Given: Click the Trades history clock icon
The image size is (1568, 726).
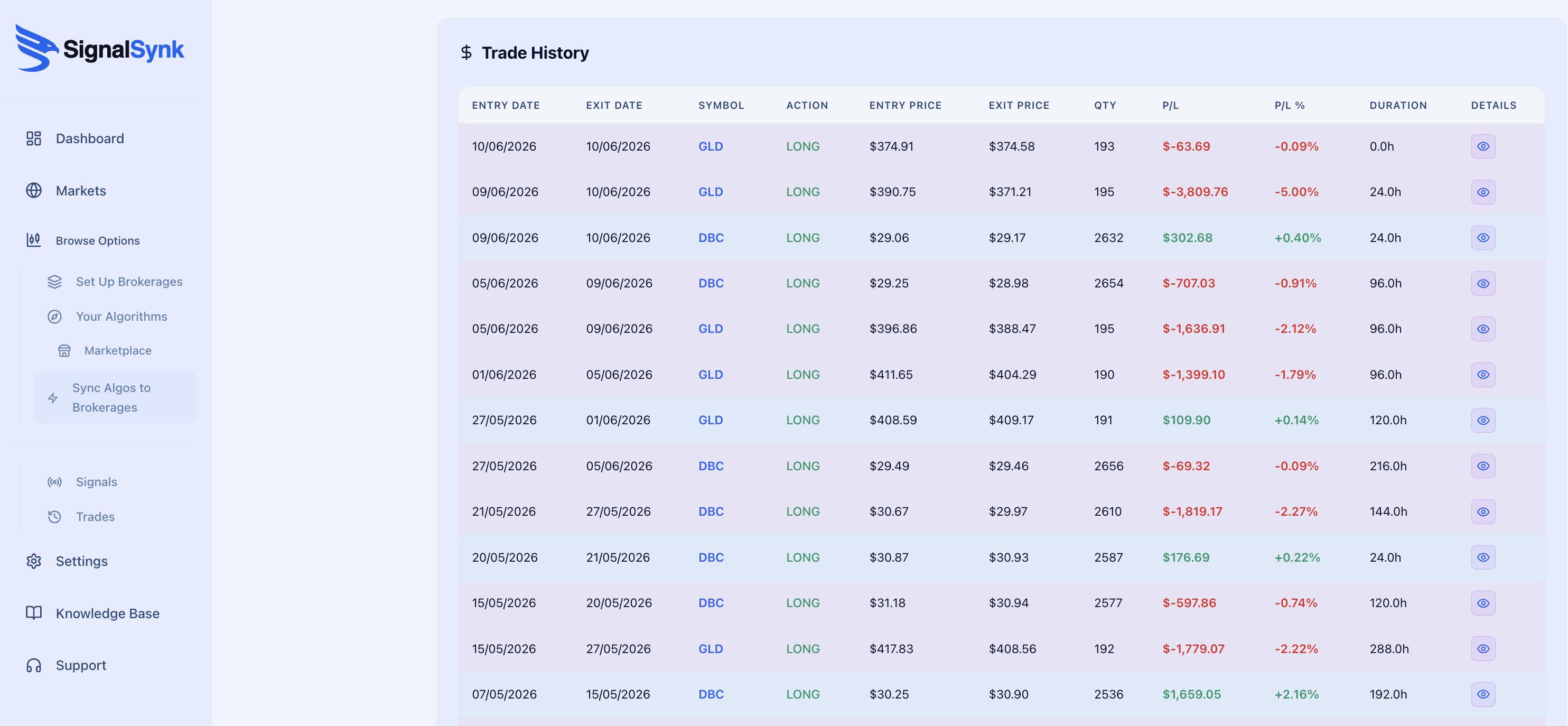Looking at the screenshot, I should [x=55, y=517].
